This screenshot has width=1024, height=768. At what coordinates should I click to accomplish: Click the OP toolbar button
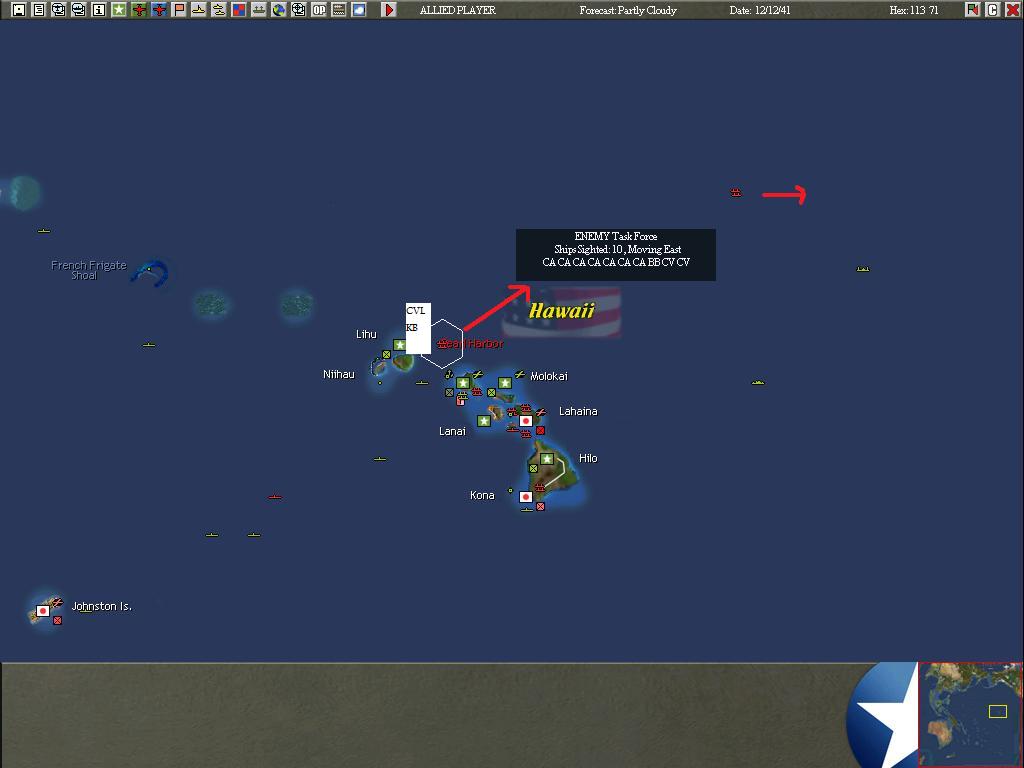pyautogui.click(x=319, y=10)
